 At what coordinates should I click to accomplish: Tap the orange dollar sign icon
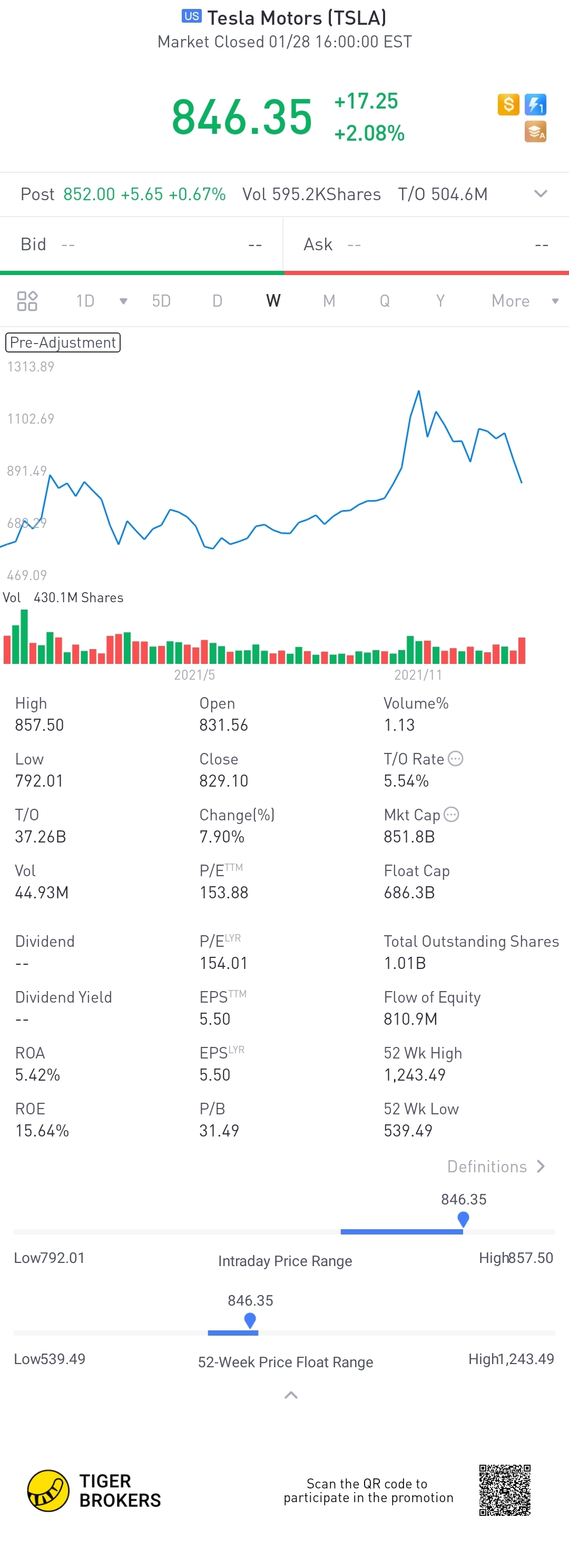tap(508, 105)
